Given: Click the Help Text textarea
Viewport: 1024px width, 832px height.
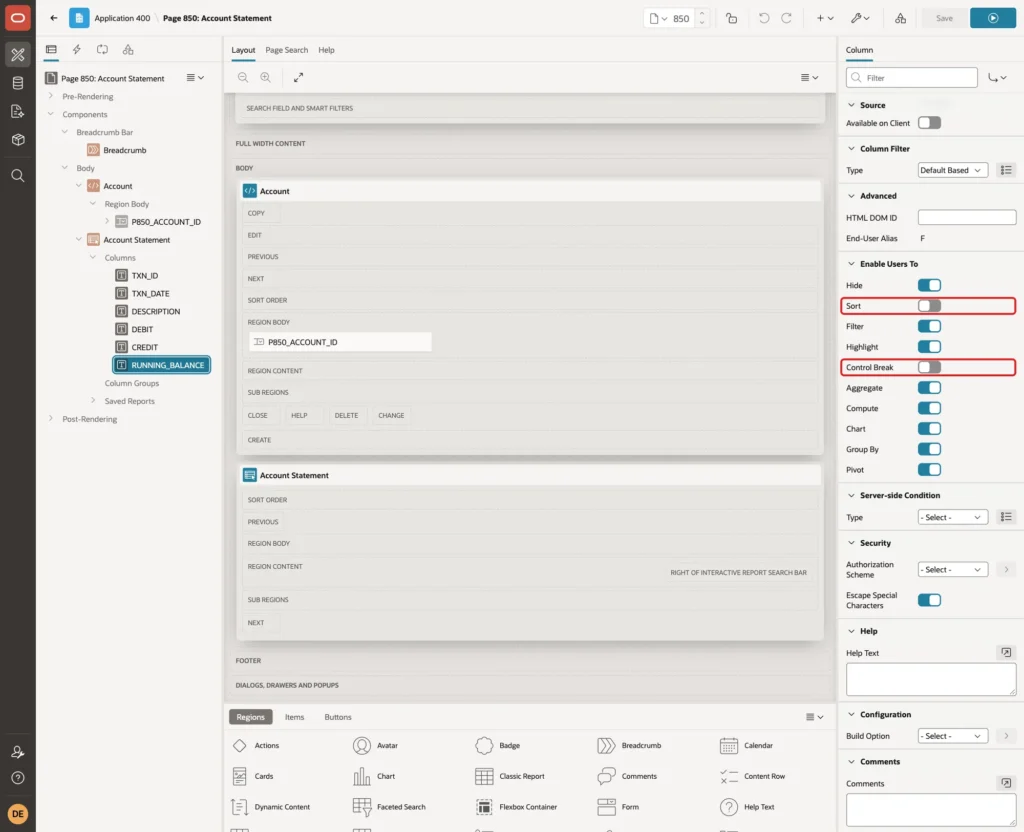Looking at the screenshot, I should (931, 680).
